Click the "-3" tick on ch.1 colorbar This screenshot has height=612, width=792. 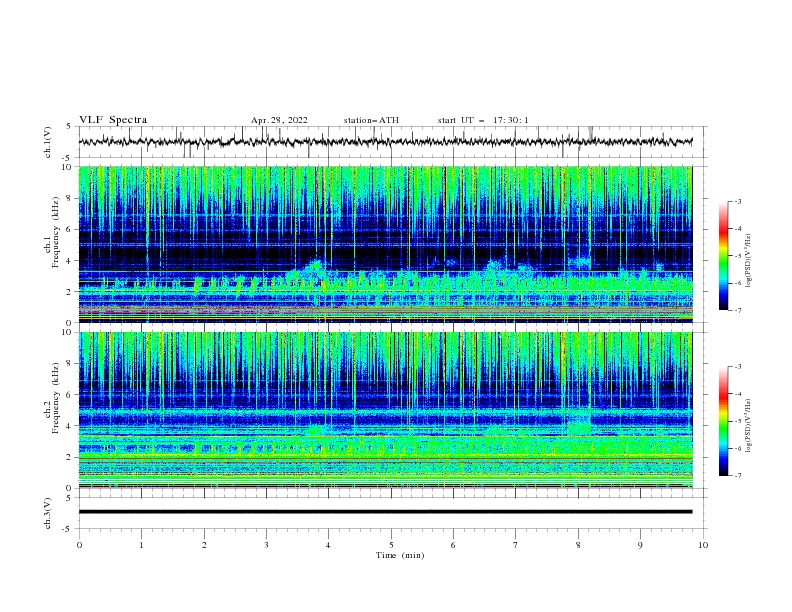pyautogui.click(x=738, y=201)
